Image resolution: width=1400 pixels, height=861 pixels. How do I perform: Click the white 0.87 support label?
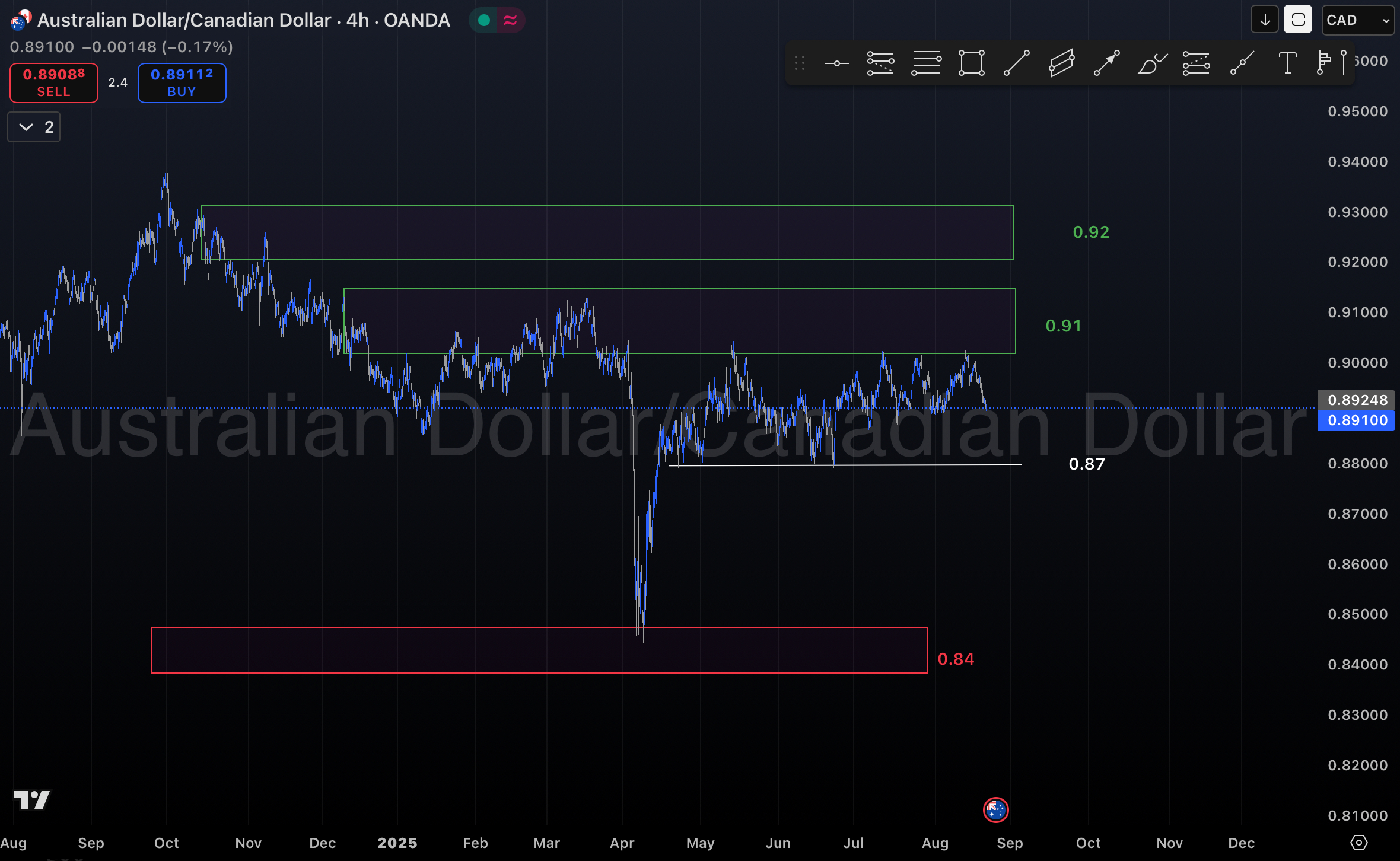(x=1087, y=464)
